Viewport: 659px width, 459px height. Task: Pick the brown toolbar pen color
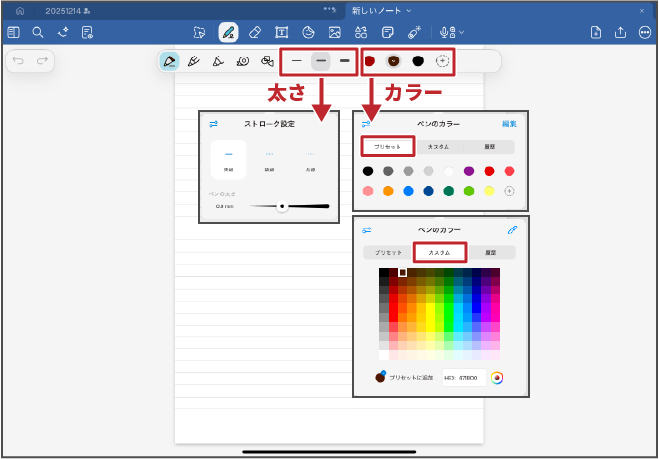(x=393, y=61)
